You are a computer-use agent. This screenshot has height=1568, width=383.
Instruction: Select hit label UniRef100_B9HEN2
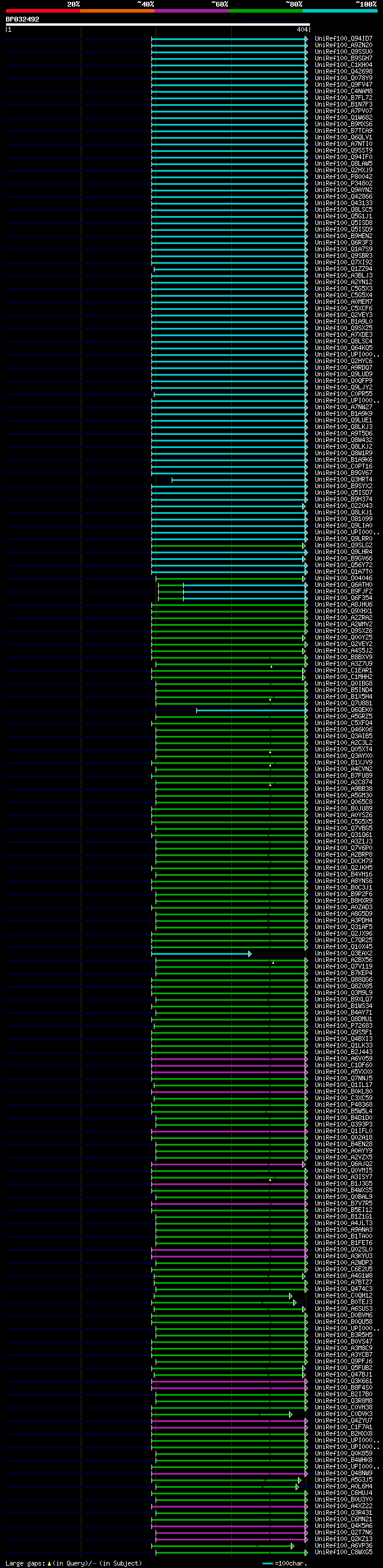click(344, 236)
